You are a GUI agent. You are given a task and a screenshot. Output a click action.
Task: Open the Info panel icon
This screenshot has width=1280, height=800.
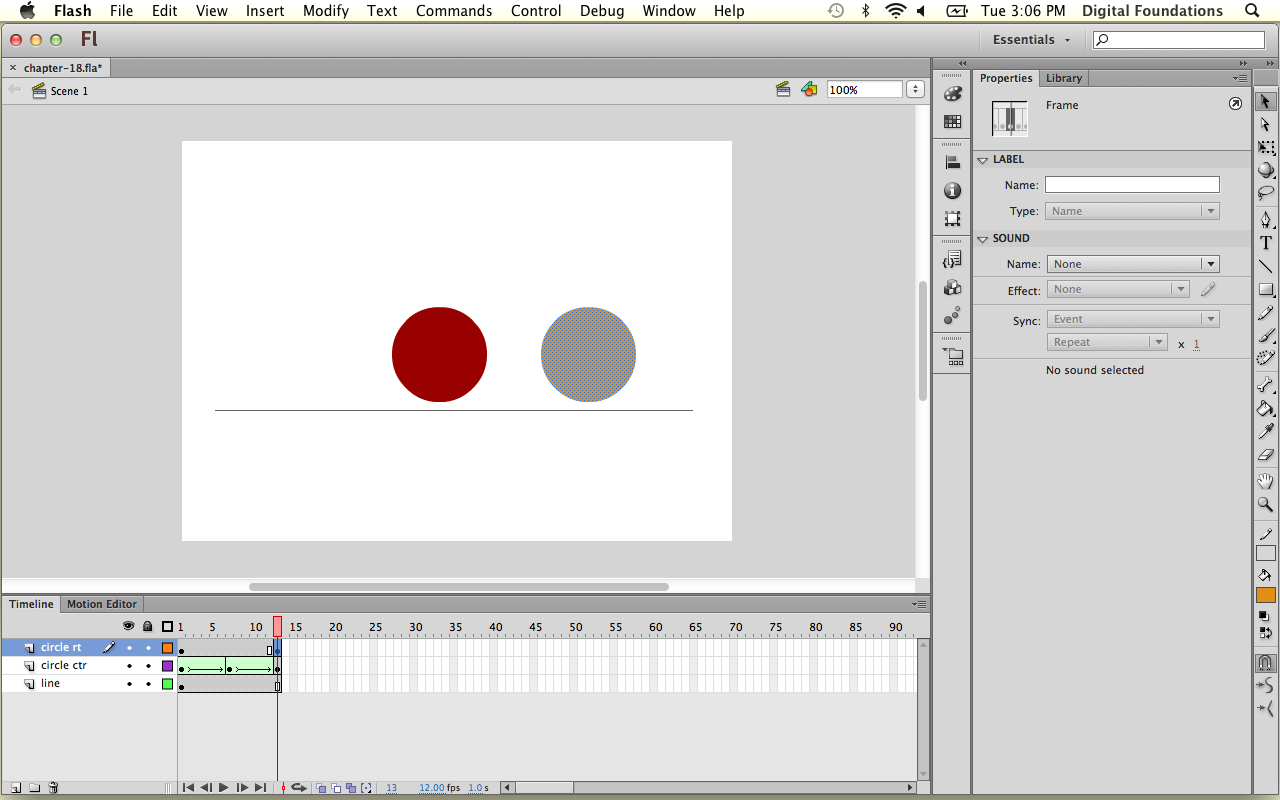click(x=952, y=191)
